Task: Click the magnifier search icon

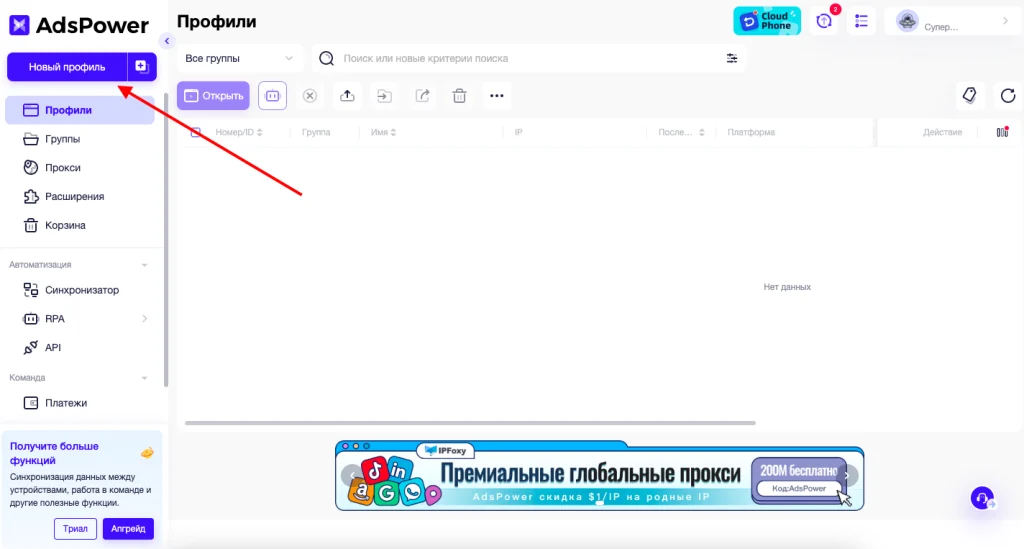Action: point(327,58)
